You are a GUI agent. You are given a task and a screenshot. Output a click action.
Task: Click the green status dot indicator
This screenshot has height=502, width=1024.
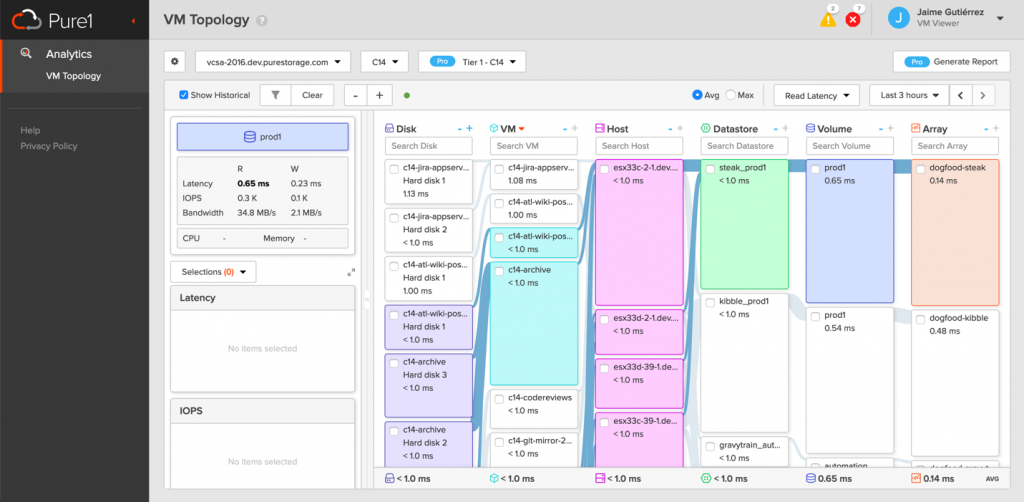[407, 95]
